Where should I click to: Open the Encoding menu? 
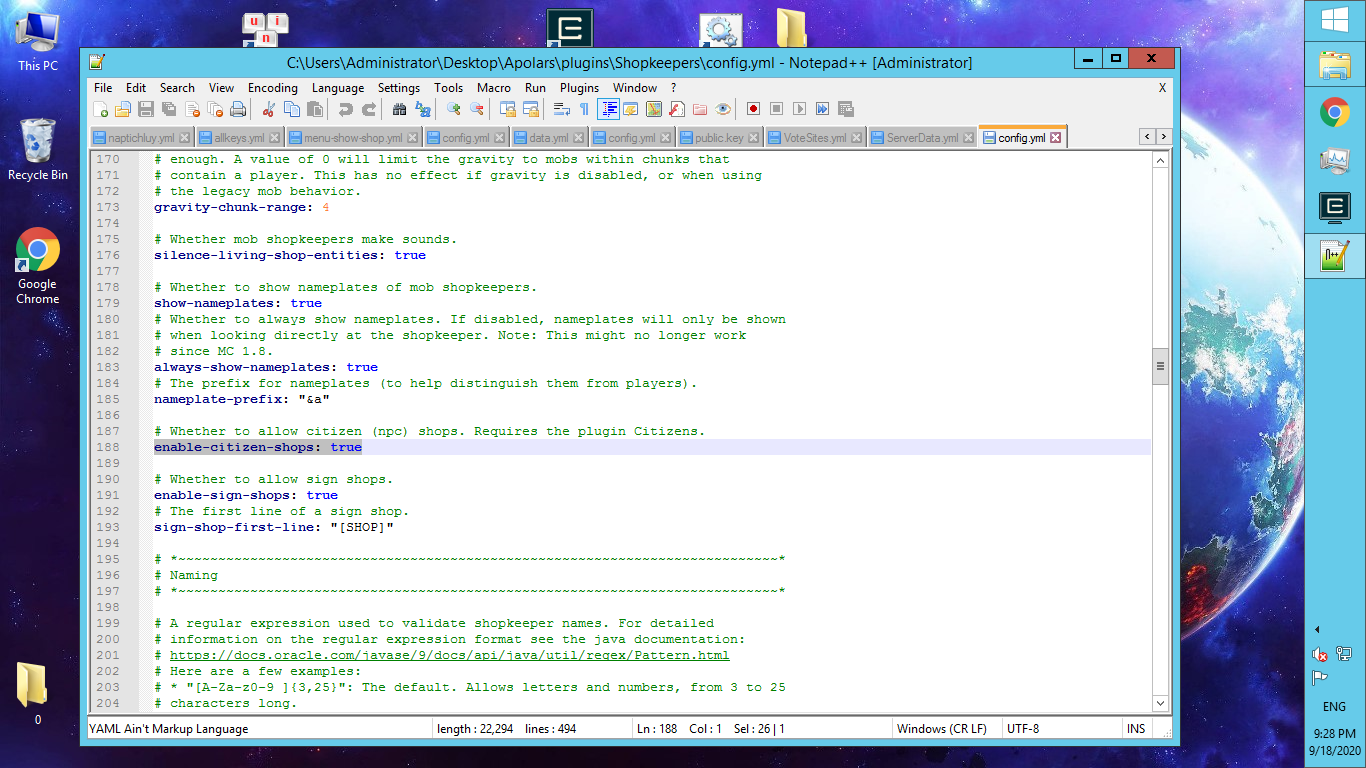coord(272,88)
